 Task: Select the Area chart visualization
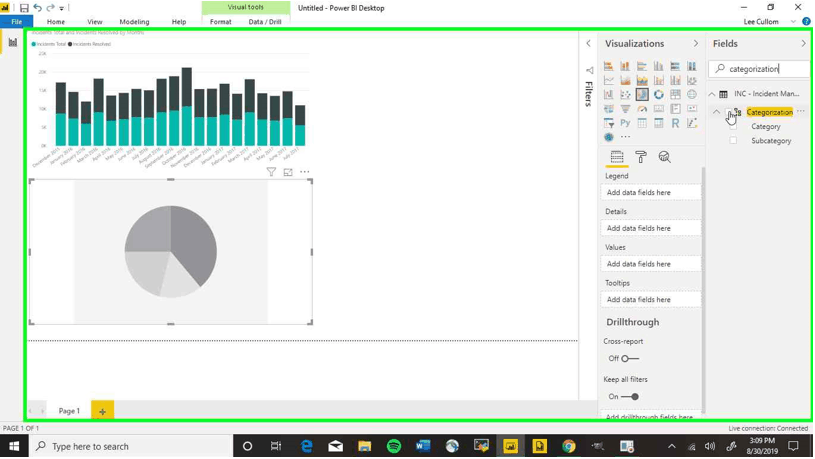[625, 81]
